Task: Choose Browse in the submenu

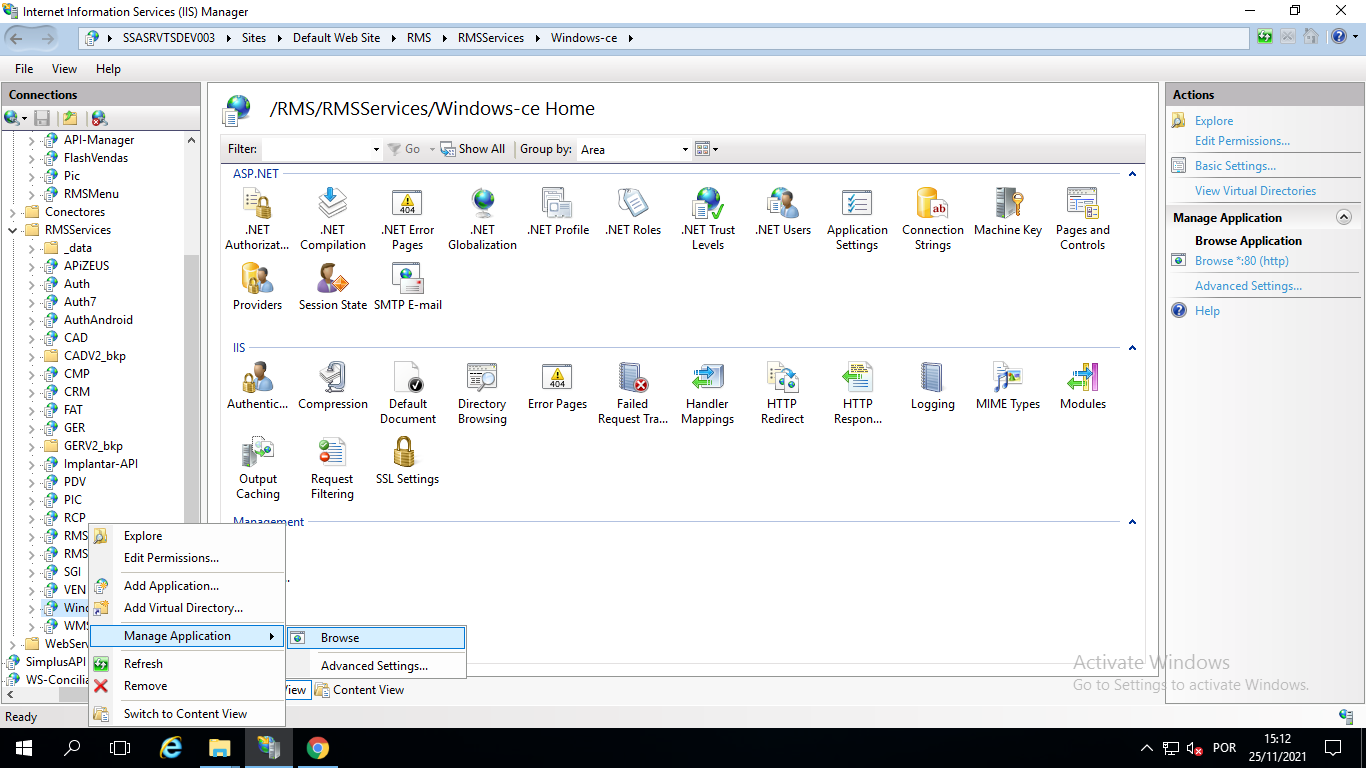Action: (376, 638)
